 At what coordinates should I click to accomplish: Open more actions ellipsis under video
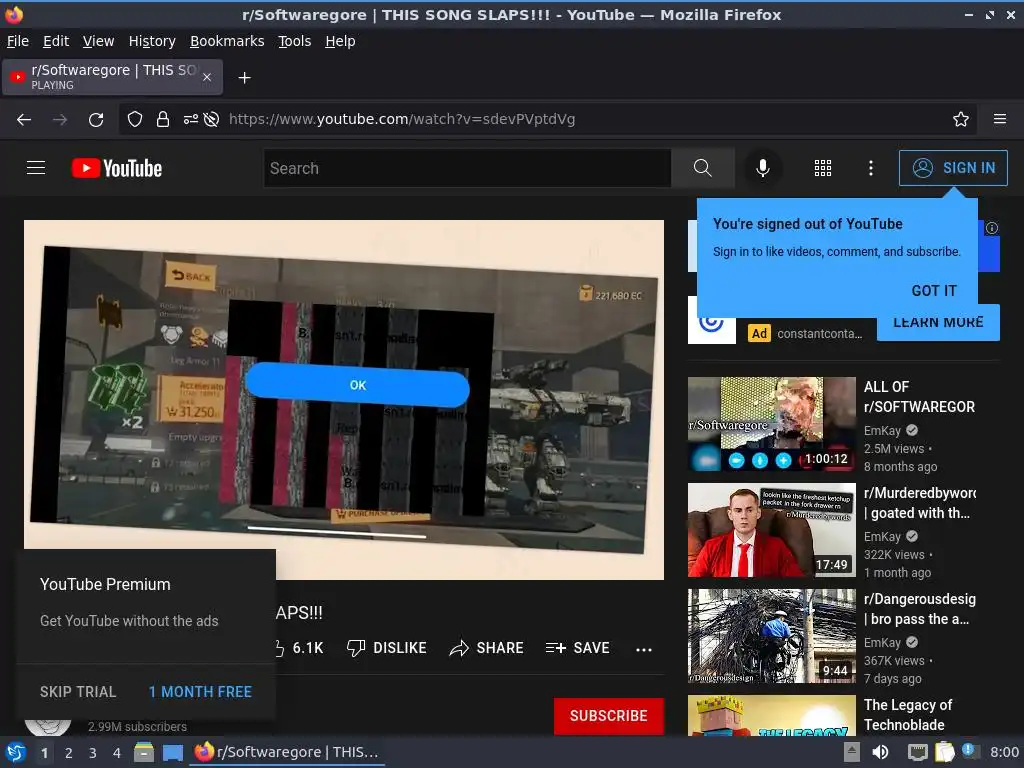click(x=644, y=649)
